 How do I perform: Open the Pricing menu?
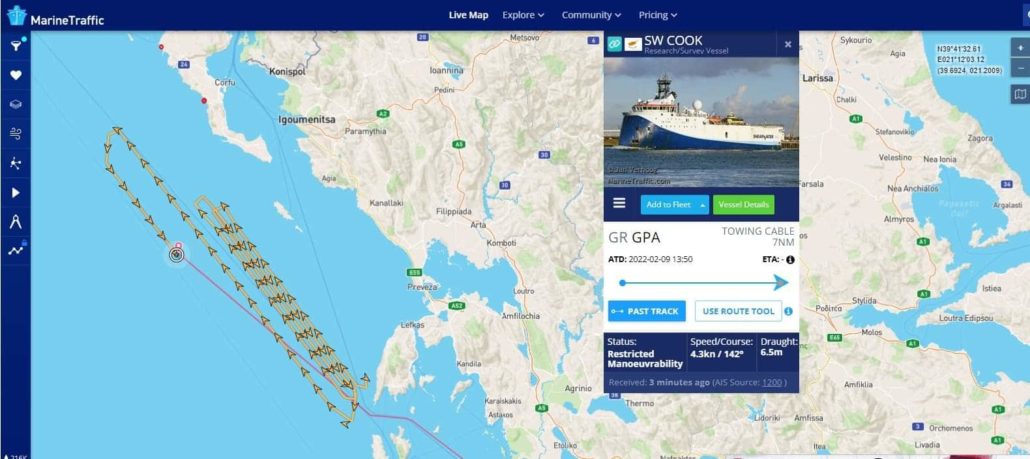[658, 15]
